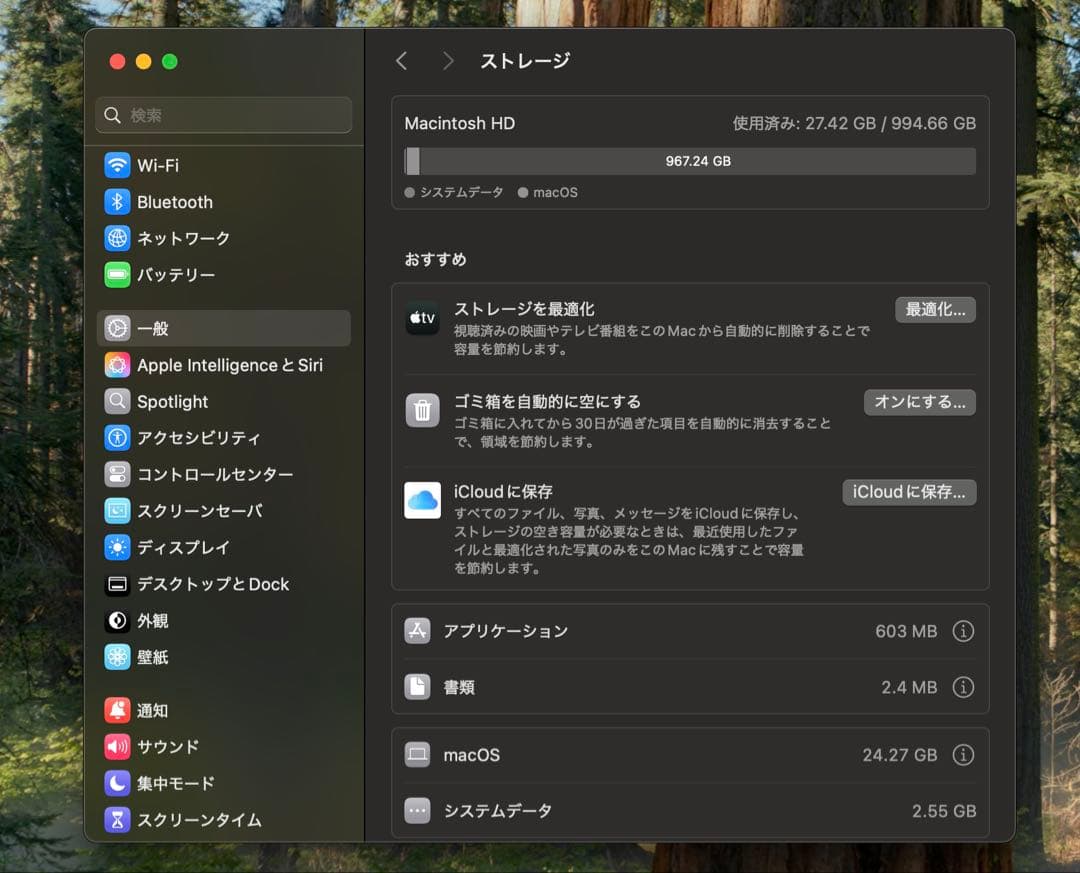Click the Spotlight magnifier icon in sidebar
This screenshot has width=1080, height=873.
click(x=117, y=401)
